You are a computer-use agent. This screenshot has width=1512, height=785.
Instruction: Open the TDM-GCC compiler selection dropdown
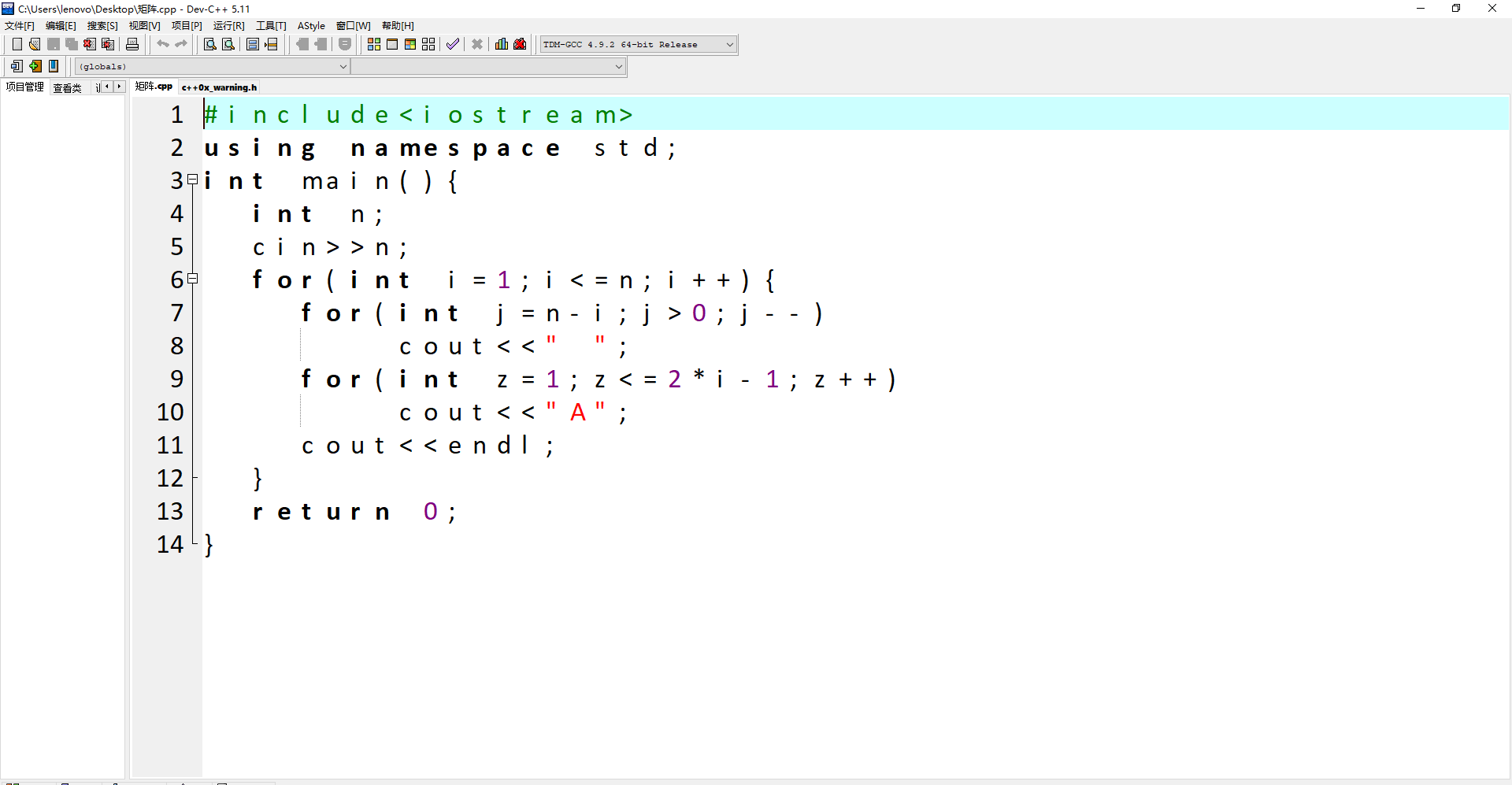tap(638, 45)
